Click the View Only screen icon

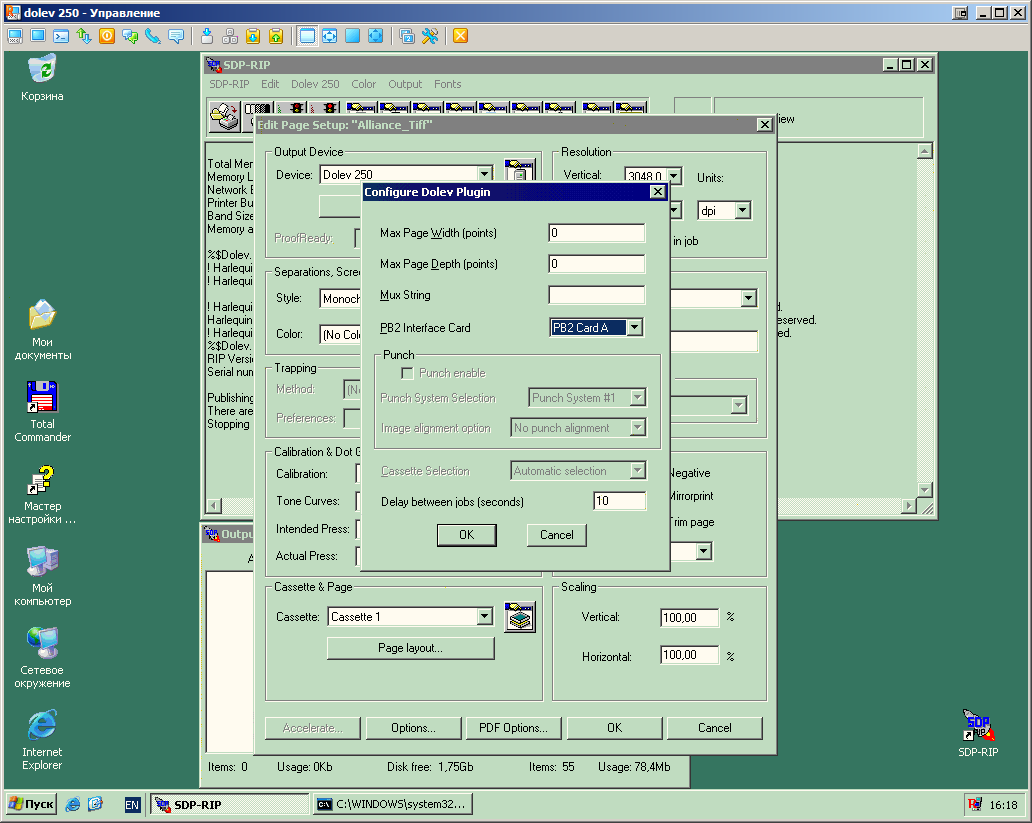[x=38, y=36]
